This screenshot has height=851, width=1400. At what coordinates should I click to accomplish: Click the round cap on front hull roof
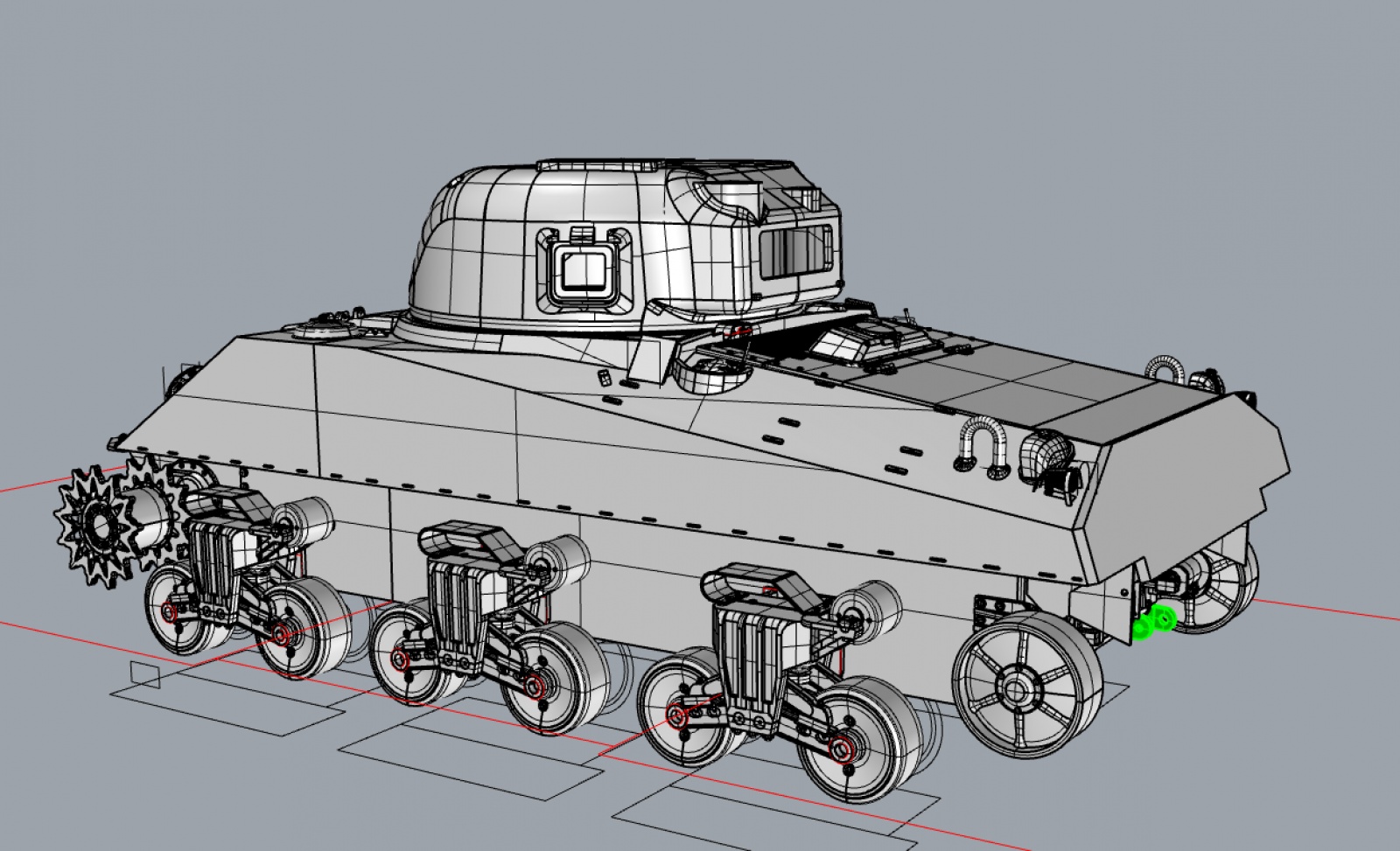point(317,330)
